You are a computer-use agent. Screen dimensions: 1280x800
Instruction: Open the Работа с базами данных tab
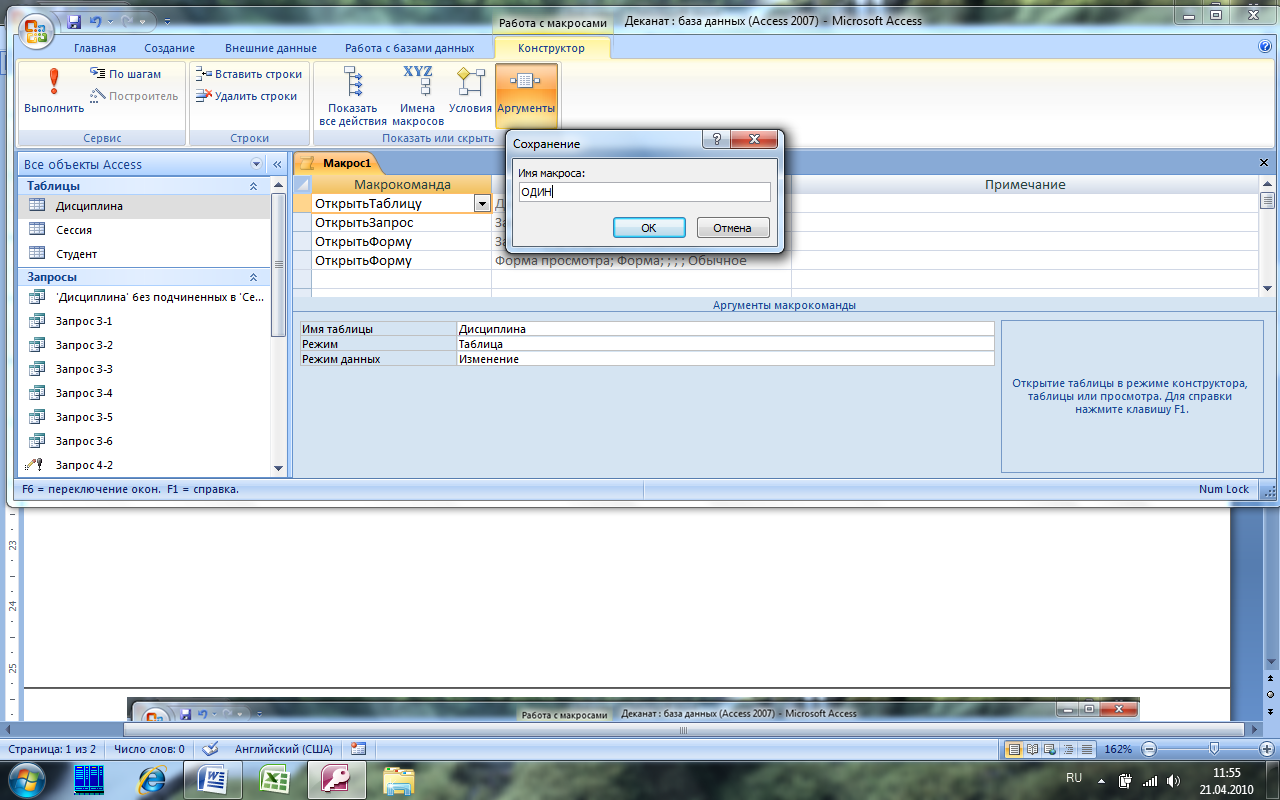pos(410,48)
